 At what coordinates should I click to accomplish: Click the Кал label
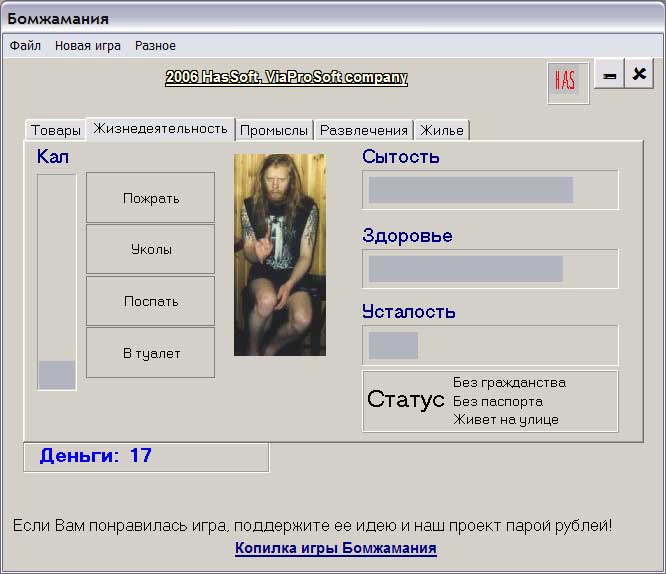53,156
